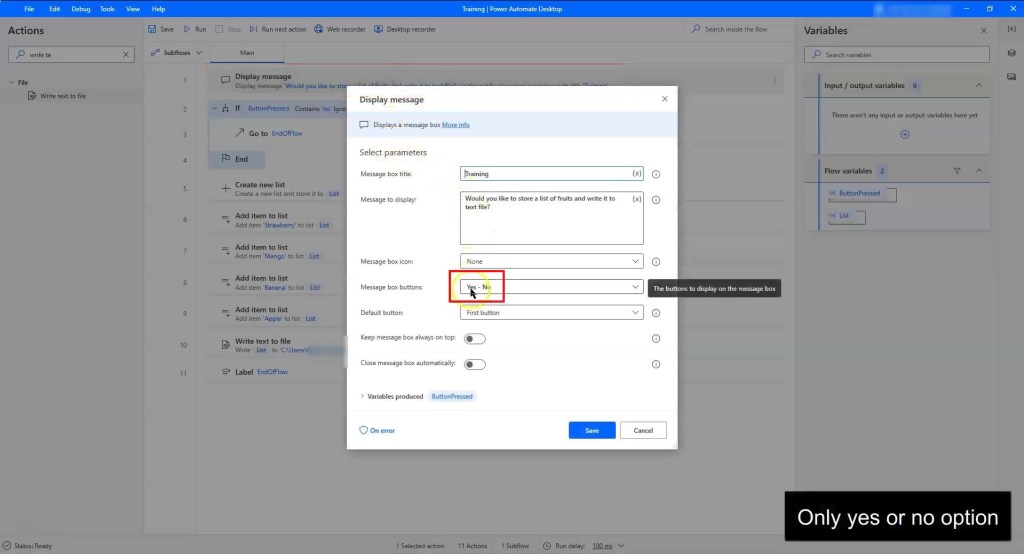Open Message box icon dropdown
1024x554 pixels.
pyautogui.click(x=551, y=261)
